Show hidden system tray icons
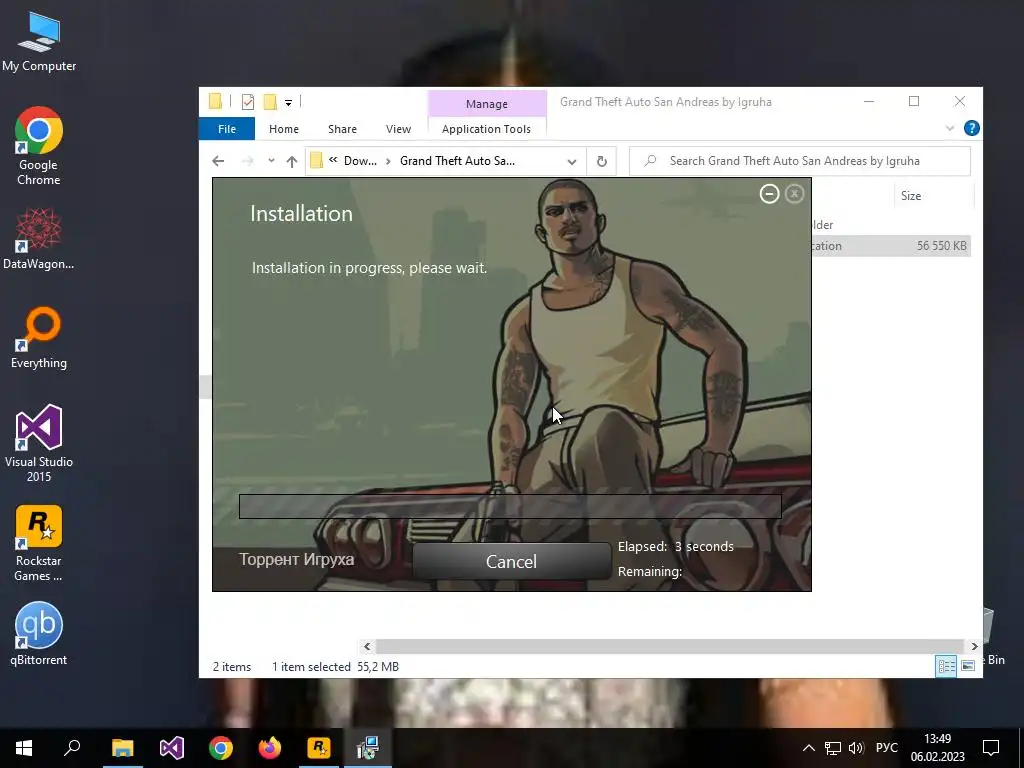This screenshot has width=1024, height=768. click(x=808, y=748)
